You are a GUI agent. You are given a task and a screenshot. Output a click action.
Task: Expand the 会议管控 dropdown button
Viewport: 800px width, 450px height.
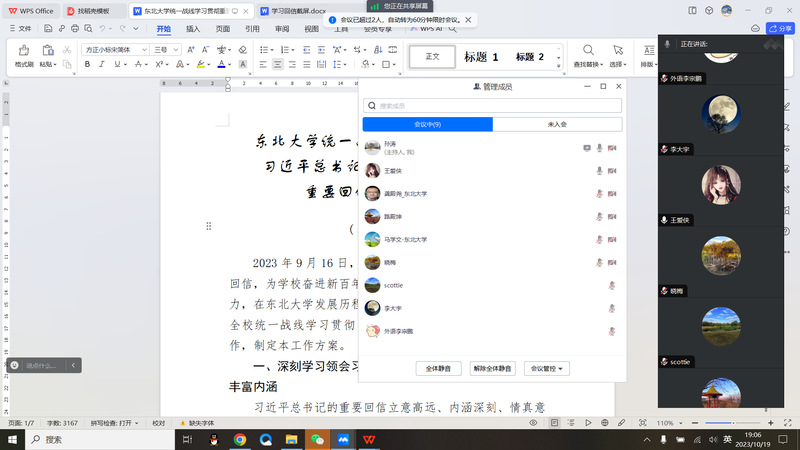pos(549,369)
